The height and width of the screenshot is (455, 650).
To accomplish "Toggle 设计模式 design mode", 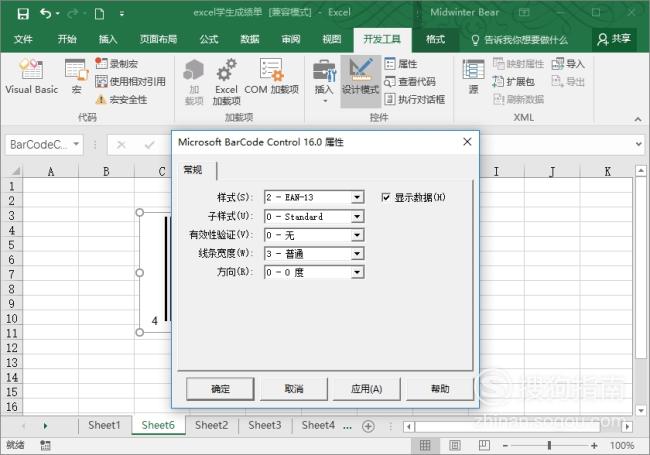I will click(360, 82).
